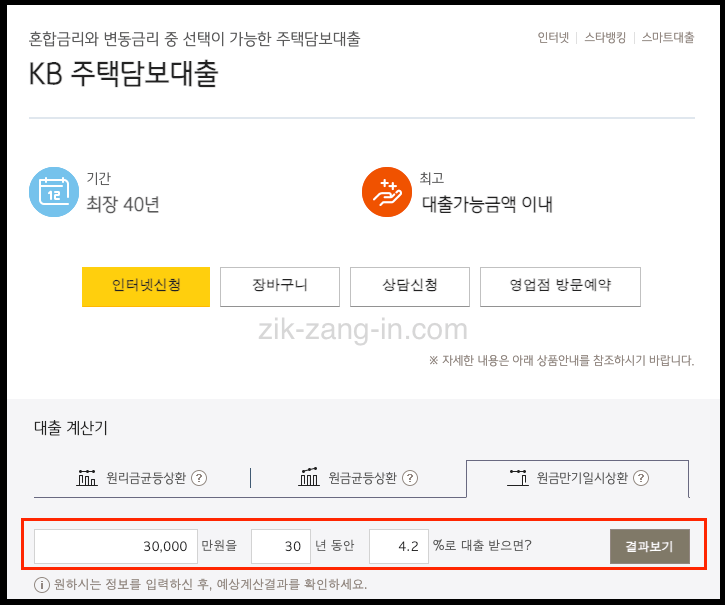Click the 상담신청 button
This screenshot has height=605, width=725.
(410, 287)
